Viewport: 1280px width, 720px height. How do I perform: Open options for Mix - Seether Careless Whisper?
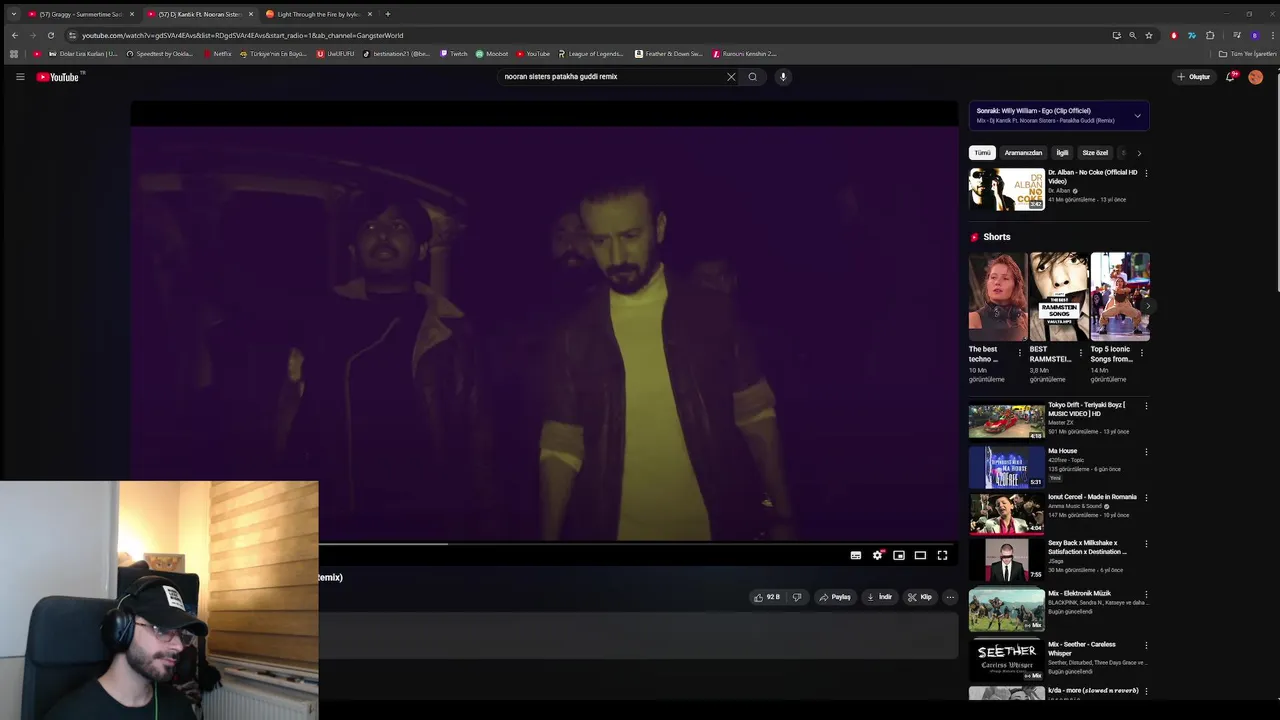(x=1146, y=645)
